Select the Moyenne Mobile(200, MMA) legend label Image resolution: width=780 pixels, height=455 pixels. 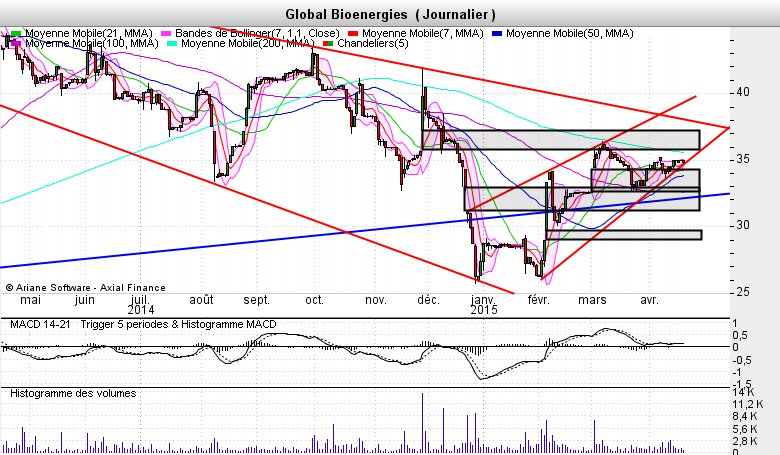point(248,44)
